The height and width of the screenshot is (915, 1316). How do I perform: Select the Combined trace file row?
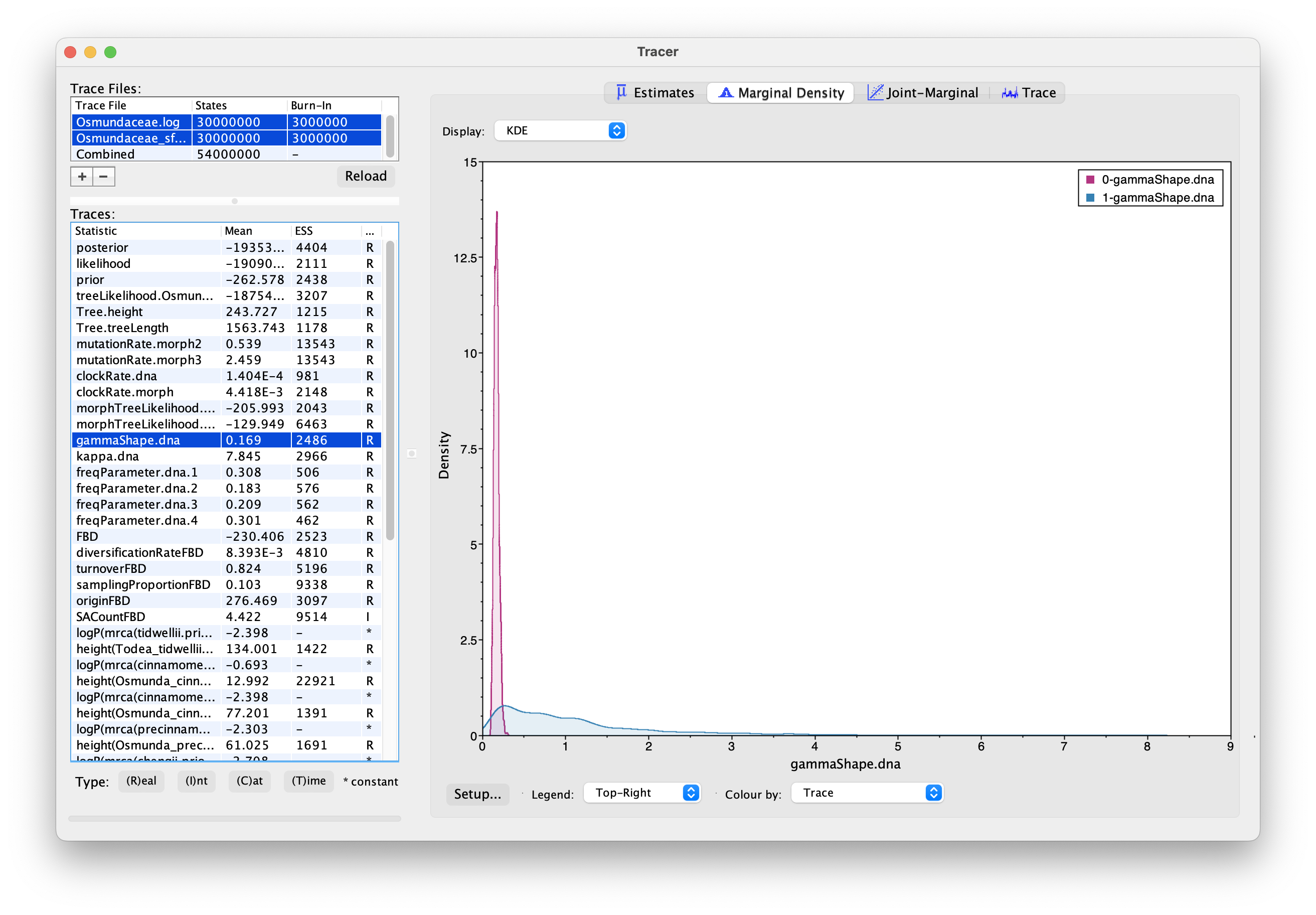226,154
